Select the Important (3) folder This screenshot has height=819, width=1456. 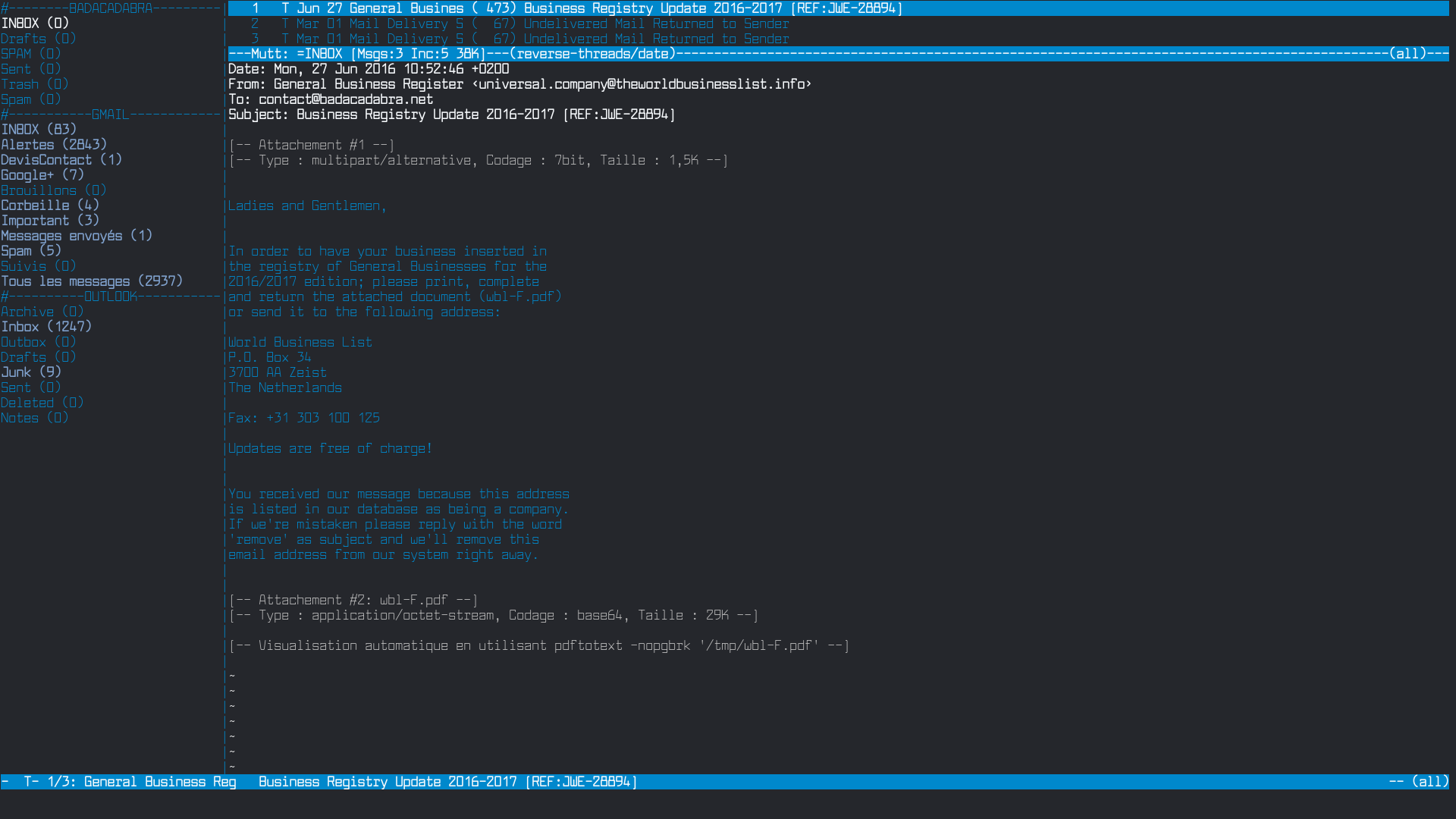49,221
